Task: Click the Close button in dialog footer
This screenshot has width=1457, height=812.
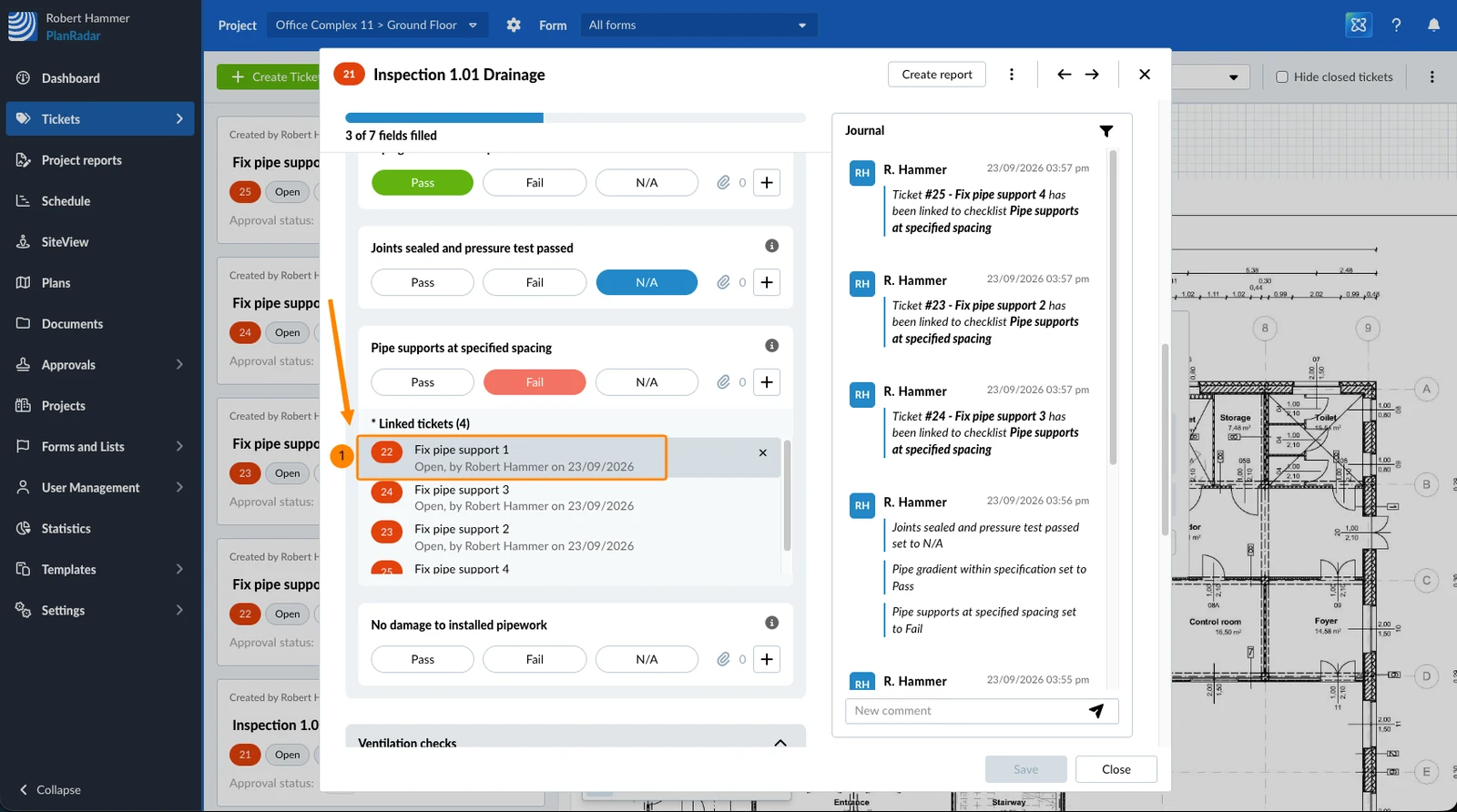Action: 1116,769
